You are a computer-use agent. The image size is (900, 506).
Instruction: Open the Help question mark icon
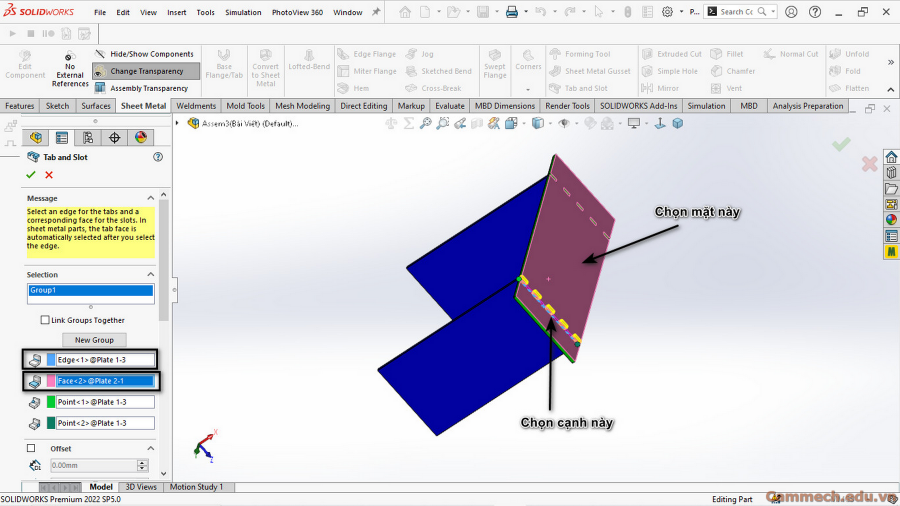coord(814,12)
